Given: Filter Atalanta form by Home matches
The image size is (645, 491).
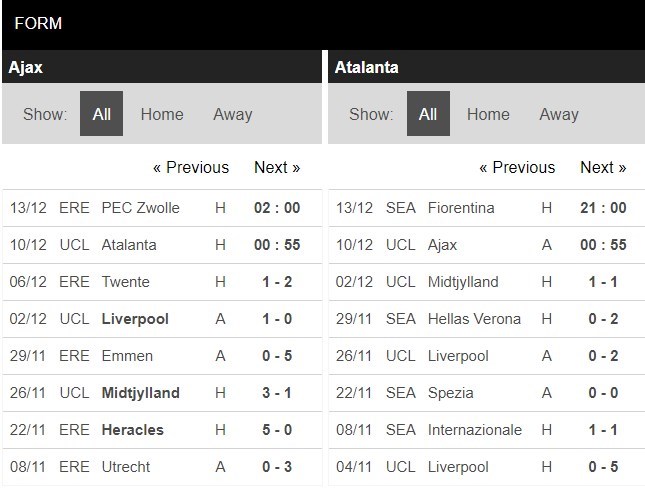Looking at the screenshot, I should [488, 114].
